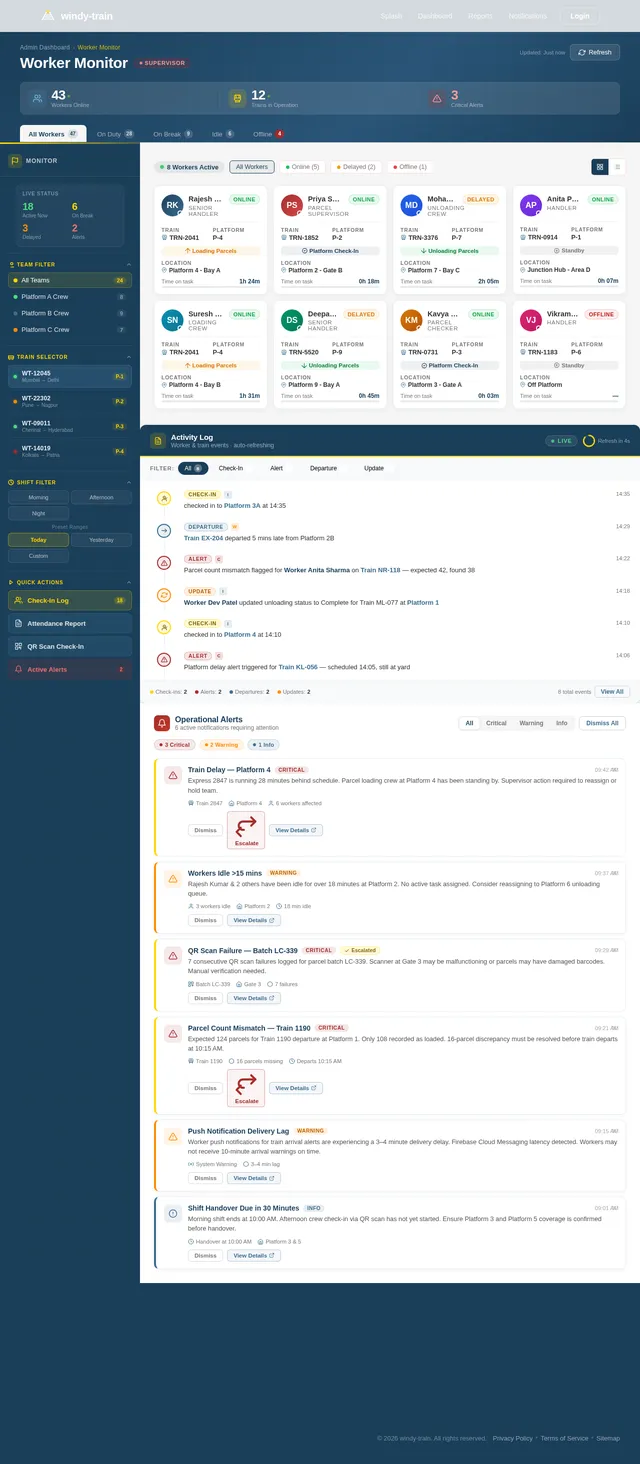Click the auto-refresh countdown spinner
The image size is (640, 1464).
(589, 440)
